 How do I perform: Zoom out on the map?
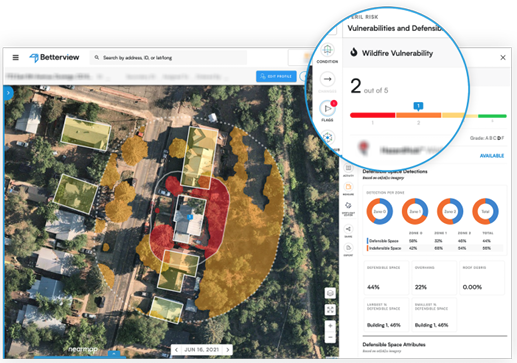click(330, 337)
